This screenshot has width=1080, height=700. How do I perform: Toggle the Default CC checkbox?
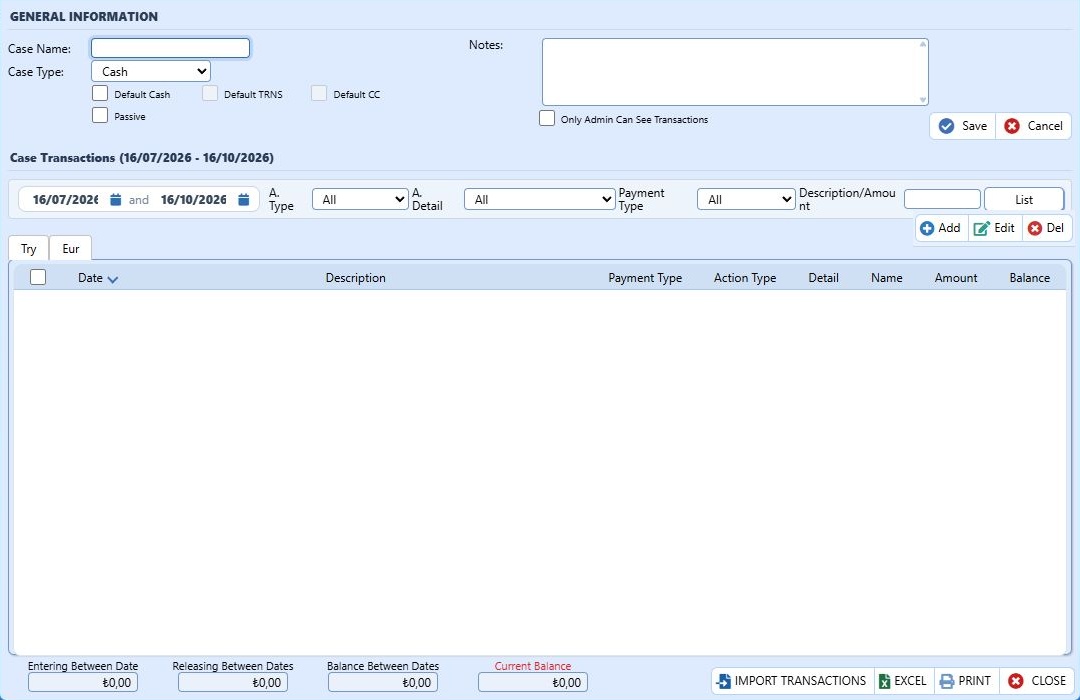[319, 93]
